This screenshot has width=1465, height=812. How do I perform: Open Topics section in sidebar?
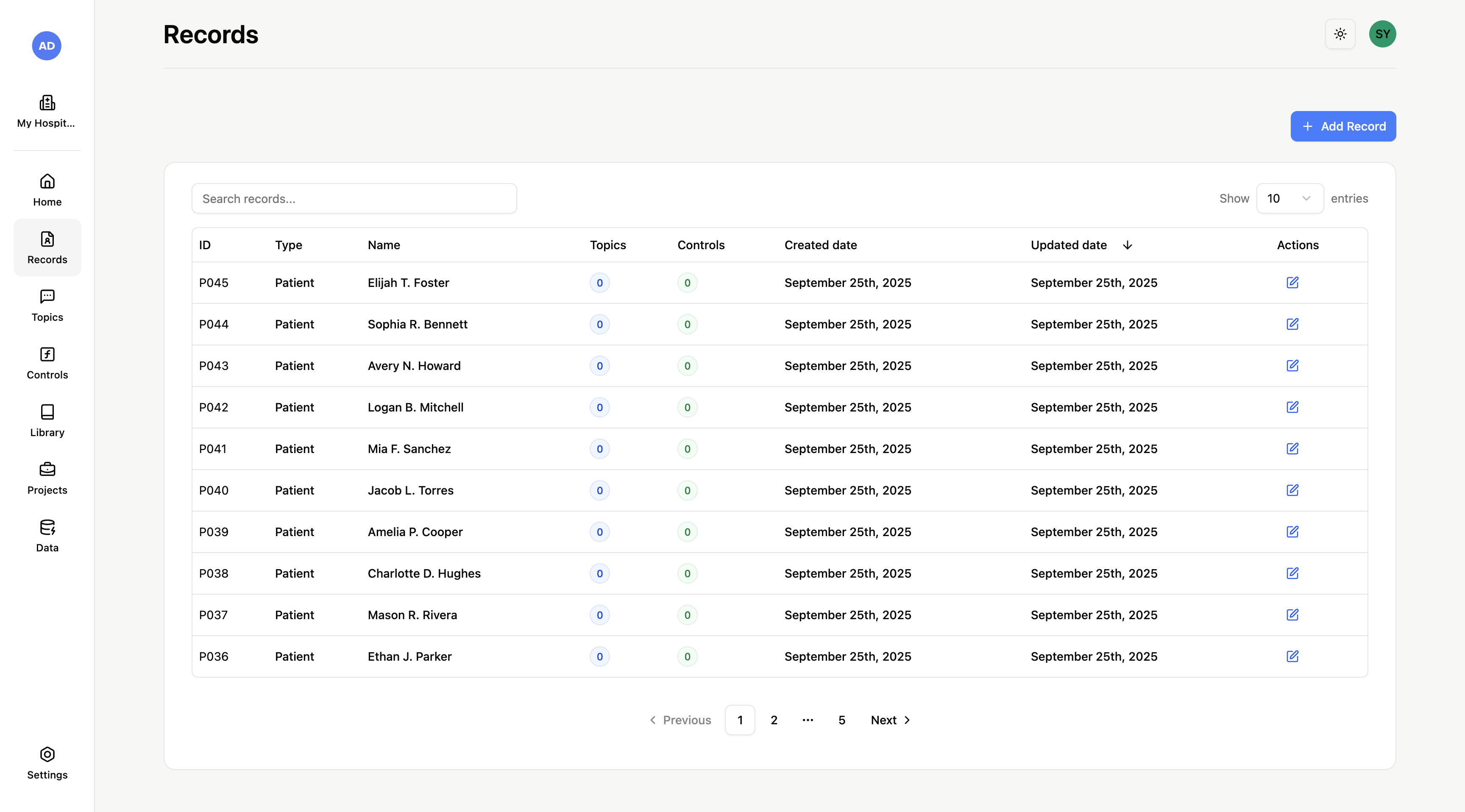[47, 306]
